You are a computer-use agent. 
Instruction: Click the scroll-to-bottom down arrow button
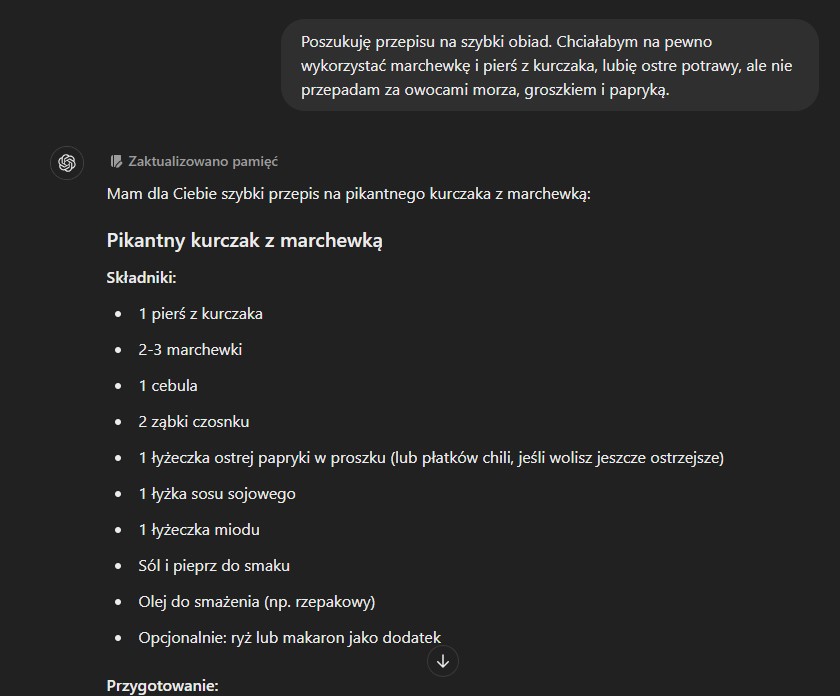tap(442, 662)
